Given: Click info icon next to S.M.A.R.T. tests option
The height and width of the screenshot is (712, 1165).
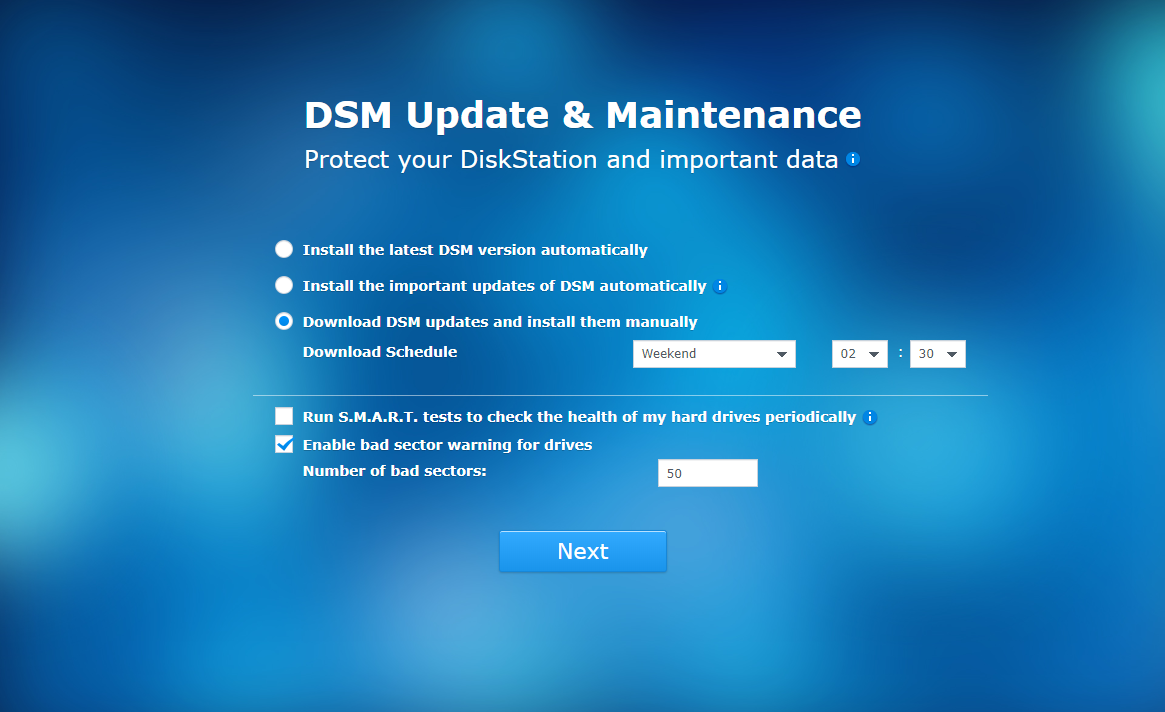Looking at the screenshot, I should click(x=869, y=418).
